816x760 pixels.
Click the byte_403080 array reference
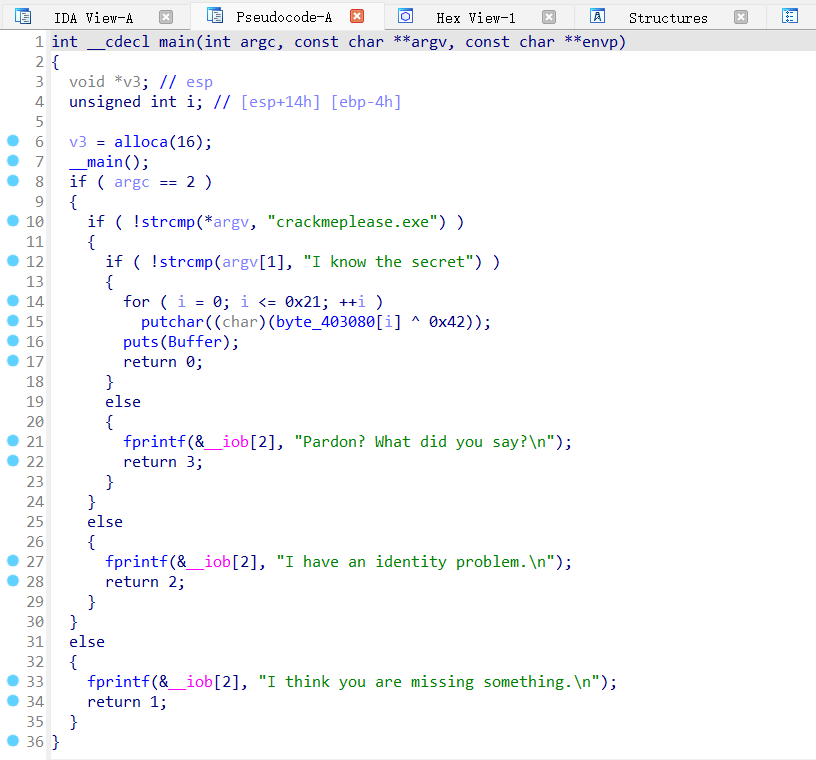tap(325, 322)
